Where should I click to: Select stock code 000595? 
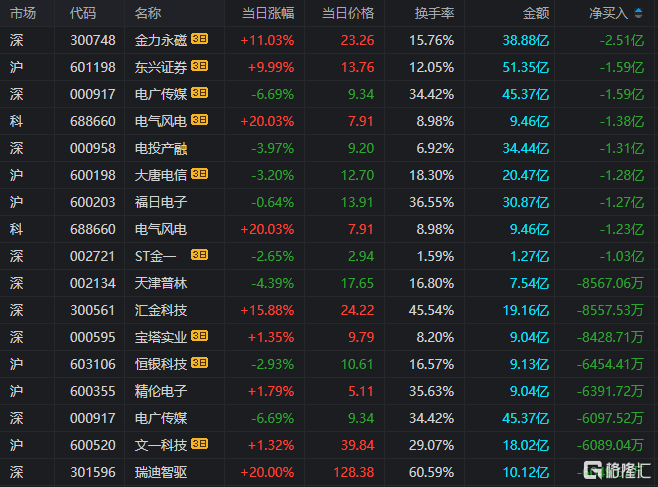[93, 337]
